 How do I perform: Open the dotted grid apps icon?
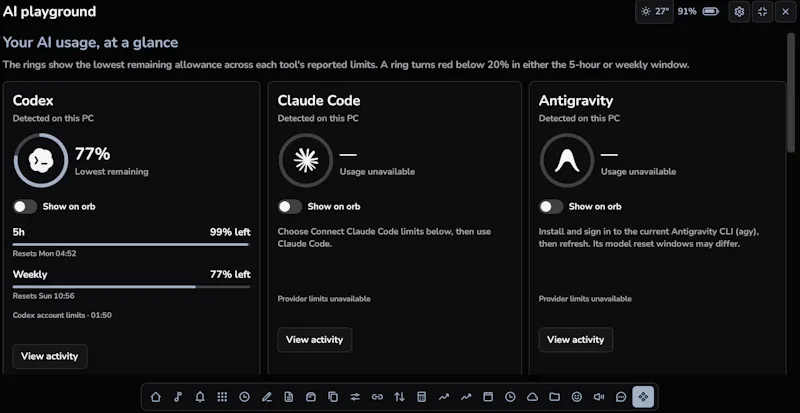[x=222, y=397]
